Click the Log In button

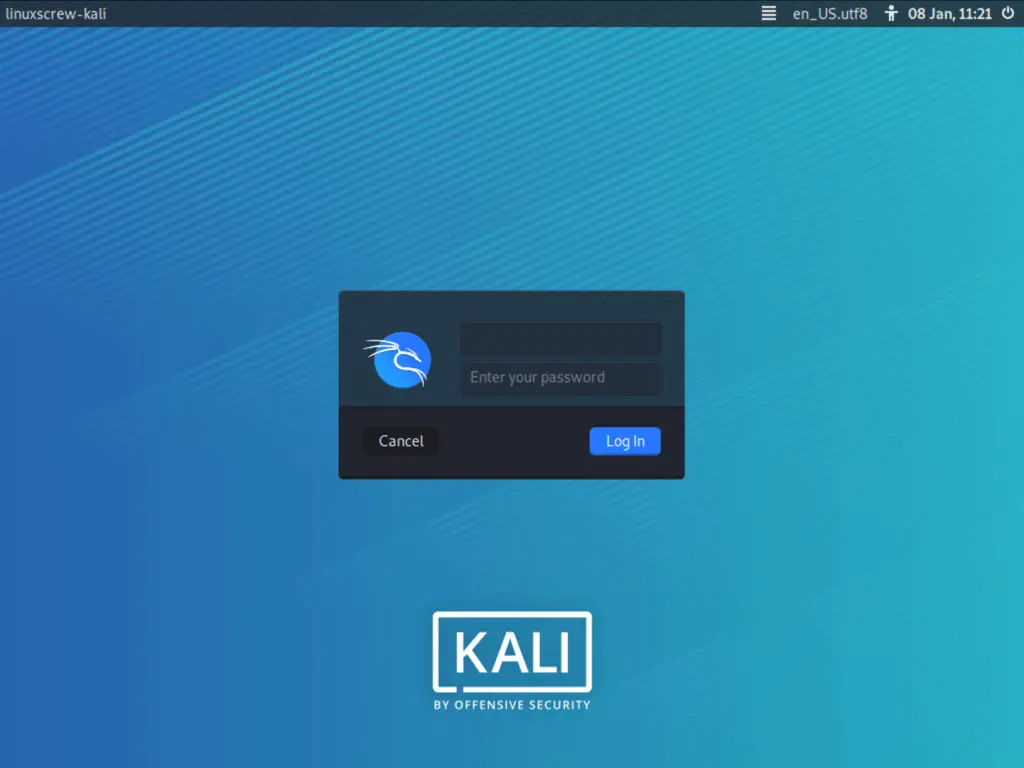pos(625,441)
